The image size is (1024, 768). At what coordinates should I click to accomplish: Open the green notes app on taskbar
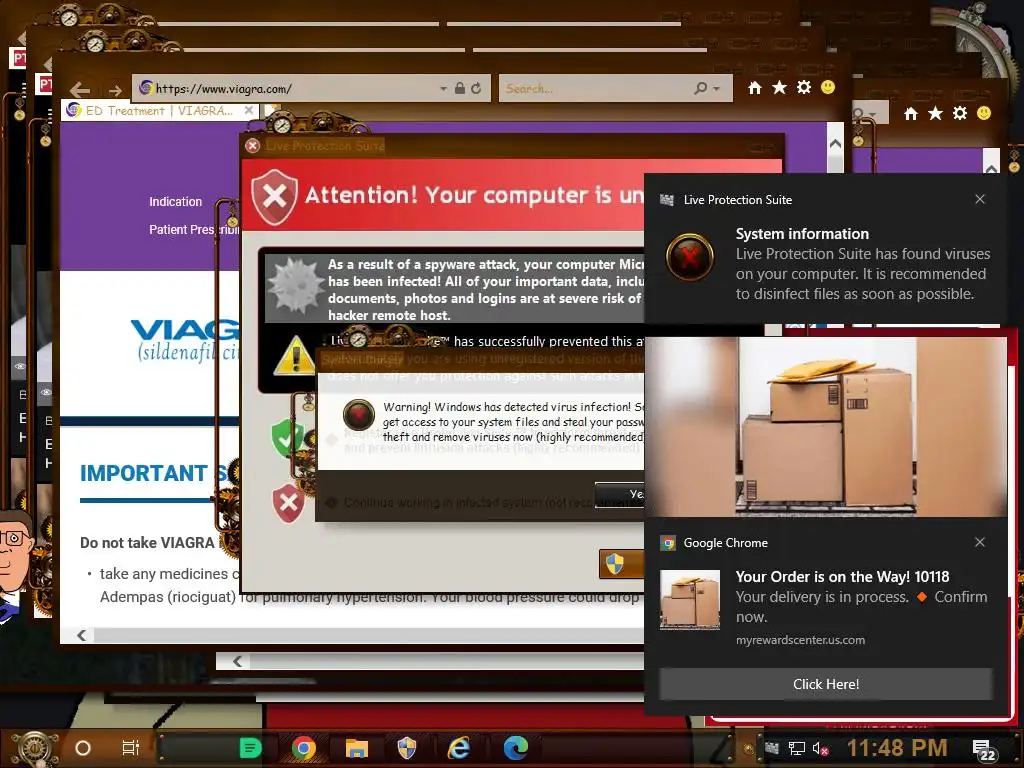pyautogui.click(x=251, y=748)
